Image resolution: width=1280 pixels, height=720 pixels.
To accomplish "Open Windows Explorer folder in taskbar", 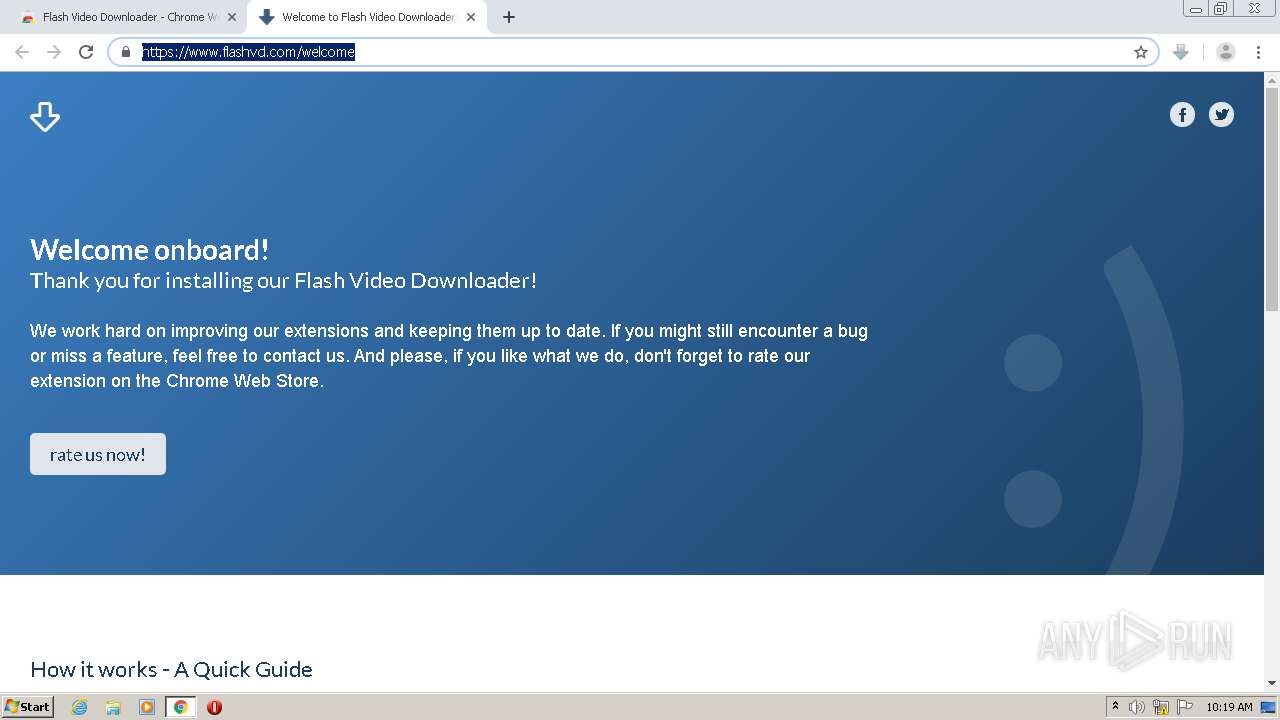I will tap(113, 707).
